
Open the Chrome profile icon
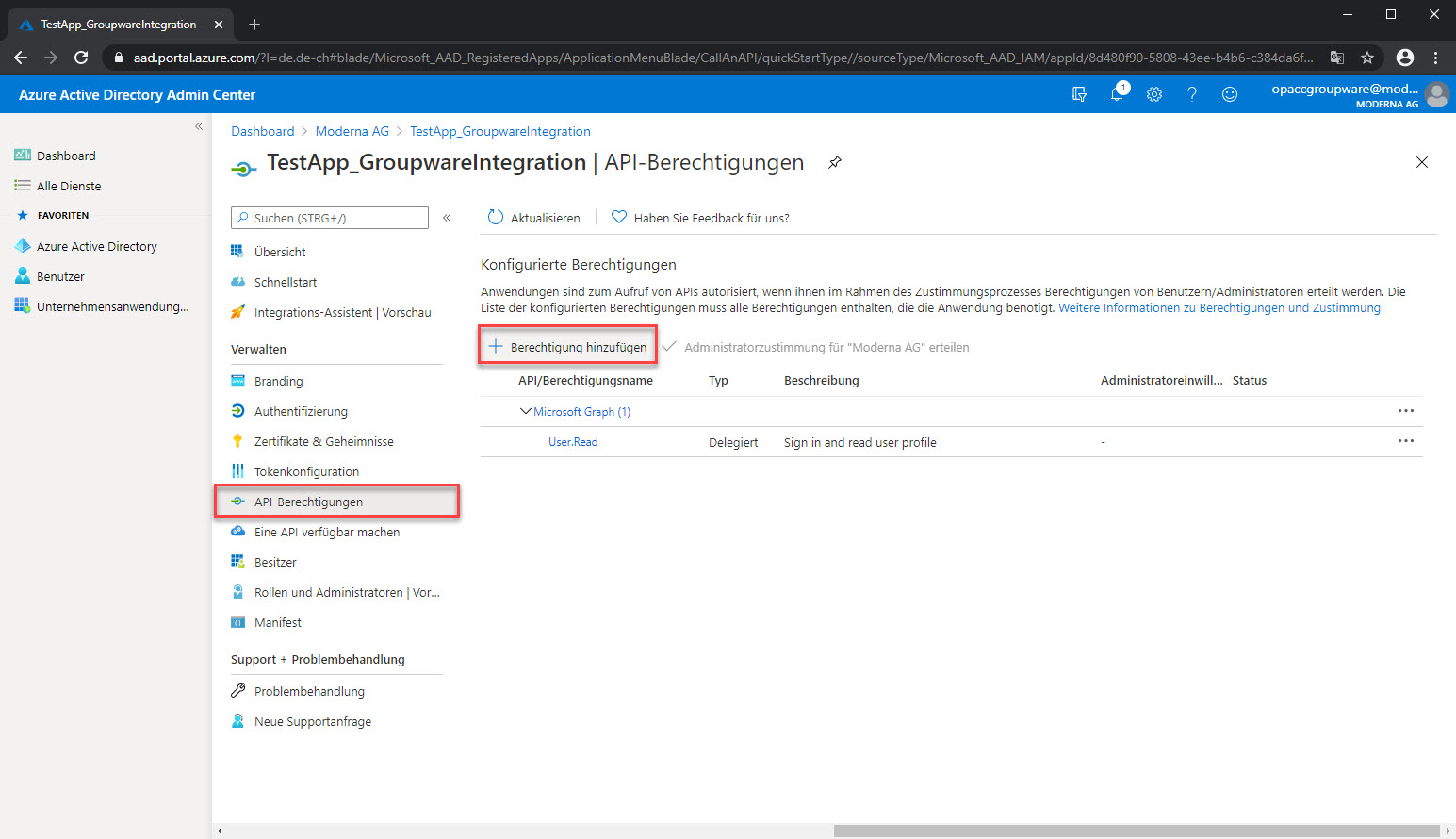(1405, 58)
